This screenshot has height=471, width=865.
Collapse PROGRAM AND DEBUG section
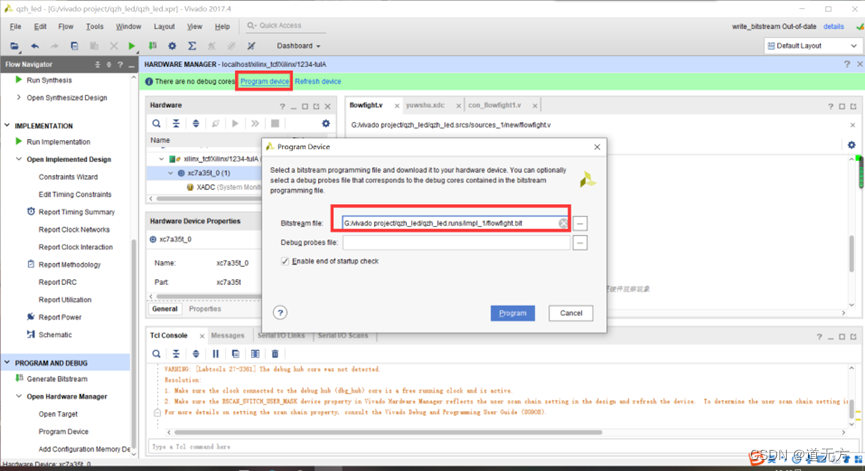coord(7,363)
